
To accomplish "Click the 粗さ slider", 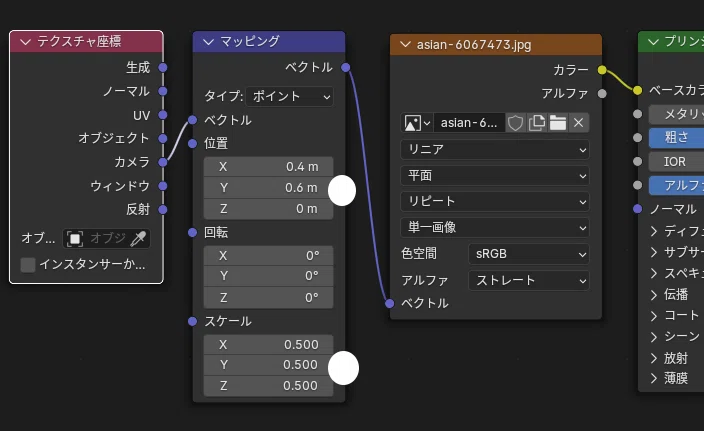I will [676, 138].
